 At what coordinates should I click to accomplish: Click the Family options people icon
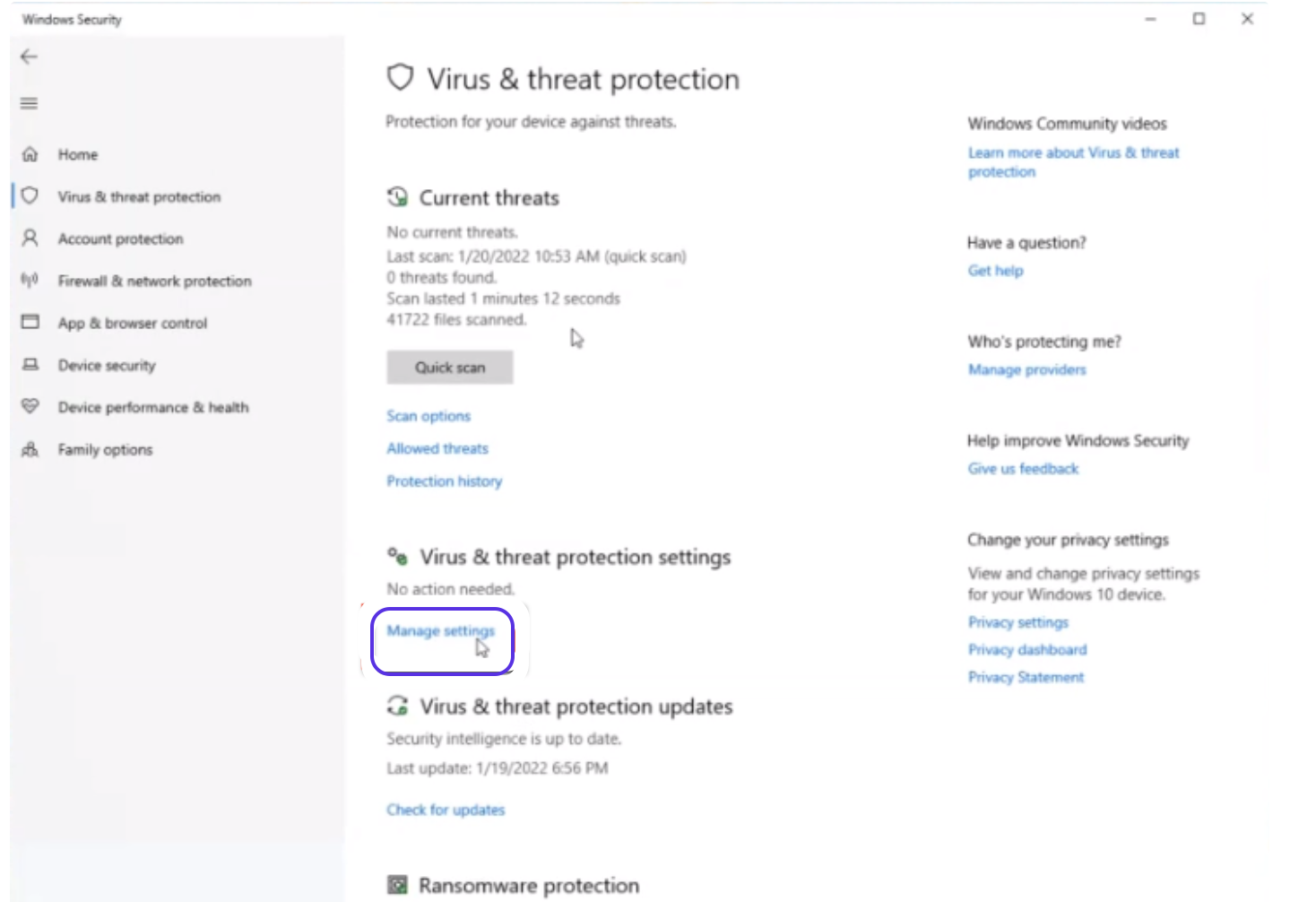(30, 449)
